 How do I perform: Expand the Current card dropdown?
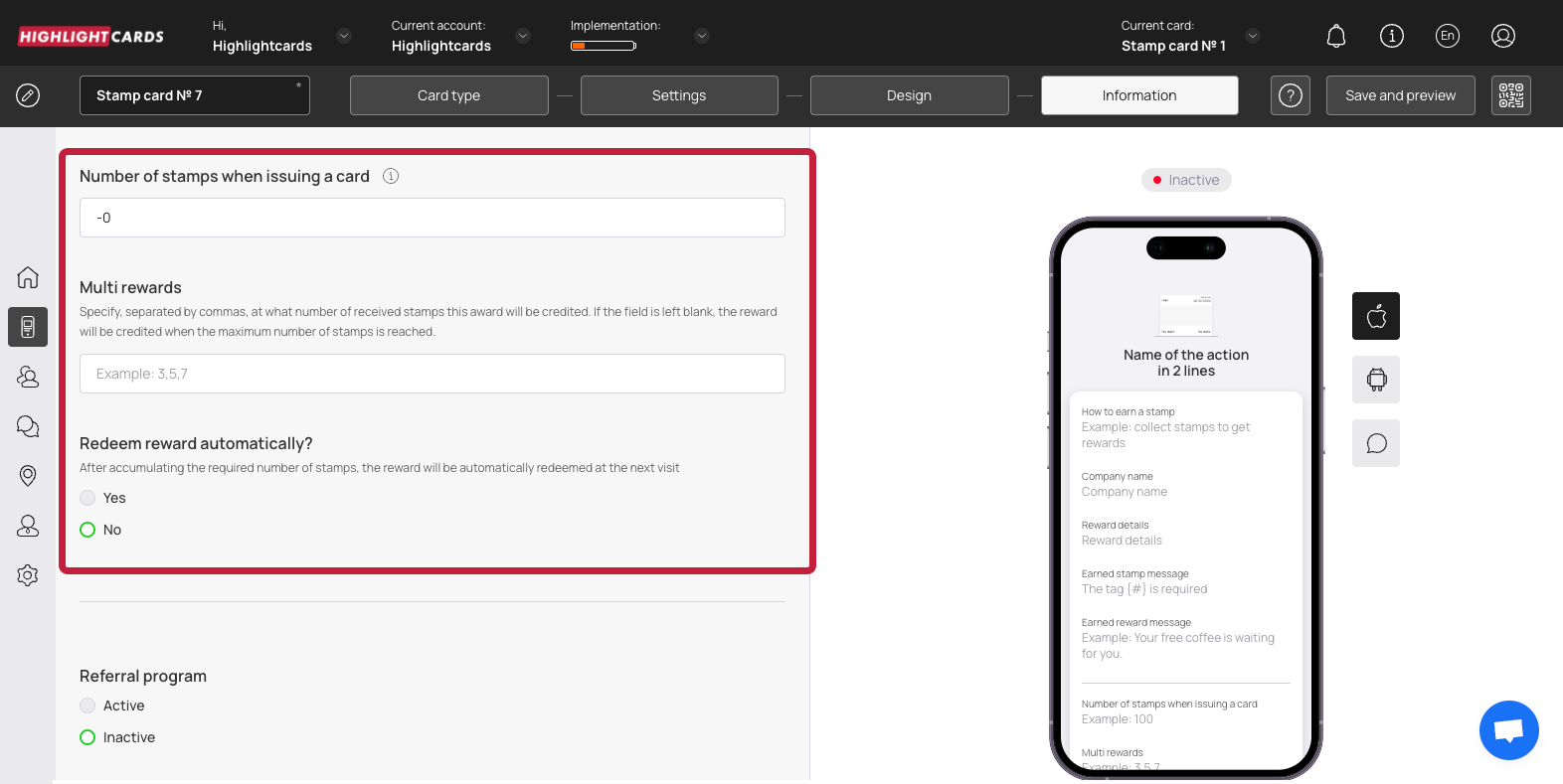[1253, 36]
